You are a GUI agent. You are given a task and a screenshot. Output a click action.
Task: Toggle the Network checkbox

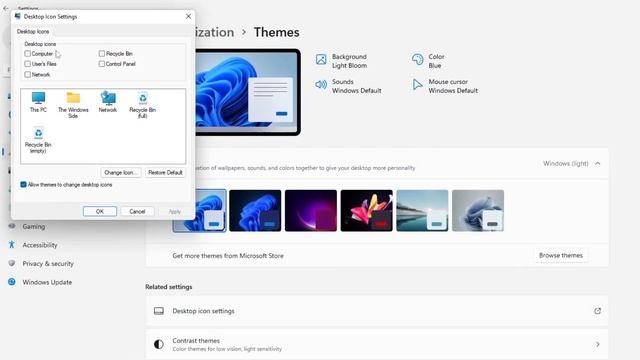click(27, 74)
